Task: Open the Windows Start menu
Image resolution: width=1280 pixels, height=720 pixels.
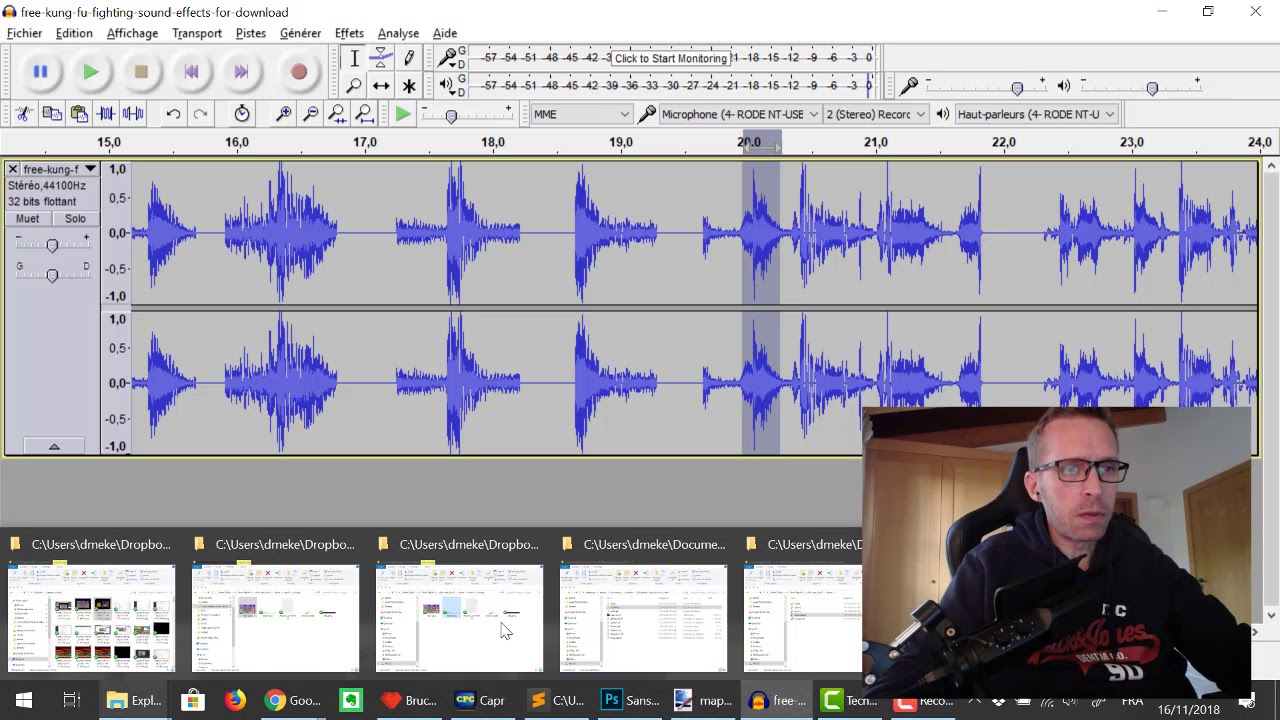Action: [x=24, y=700]
